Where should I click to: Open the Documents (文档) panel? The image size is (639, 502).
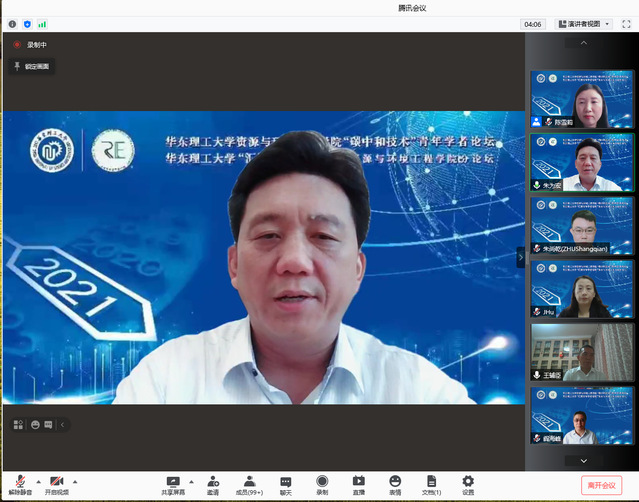coord(431,483)
